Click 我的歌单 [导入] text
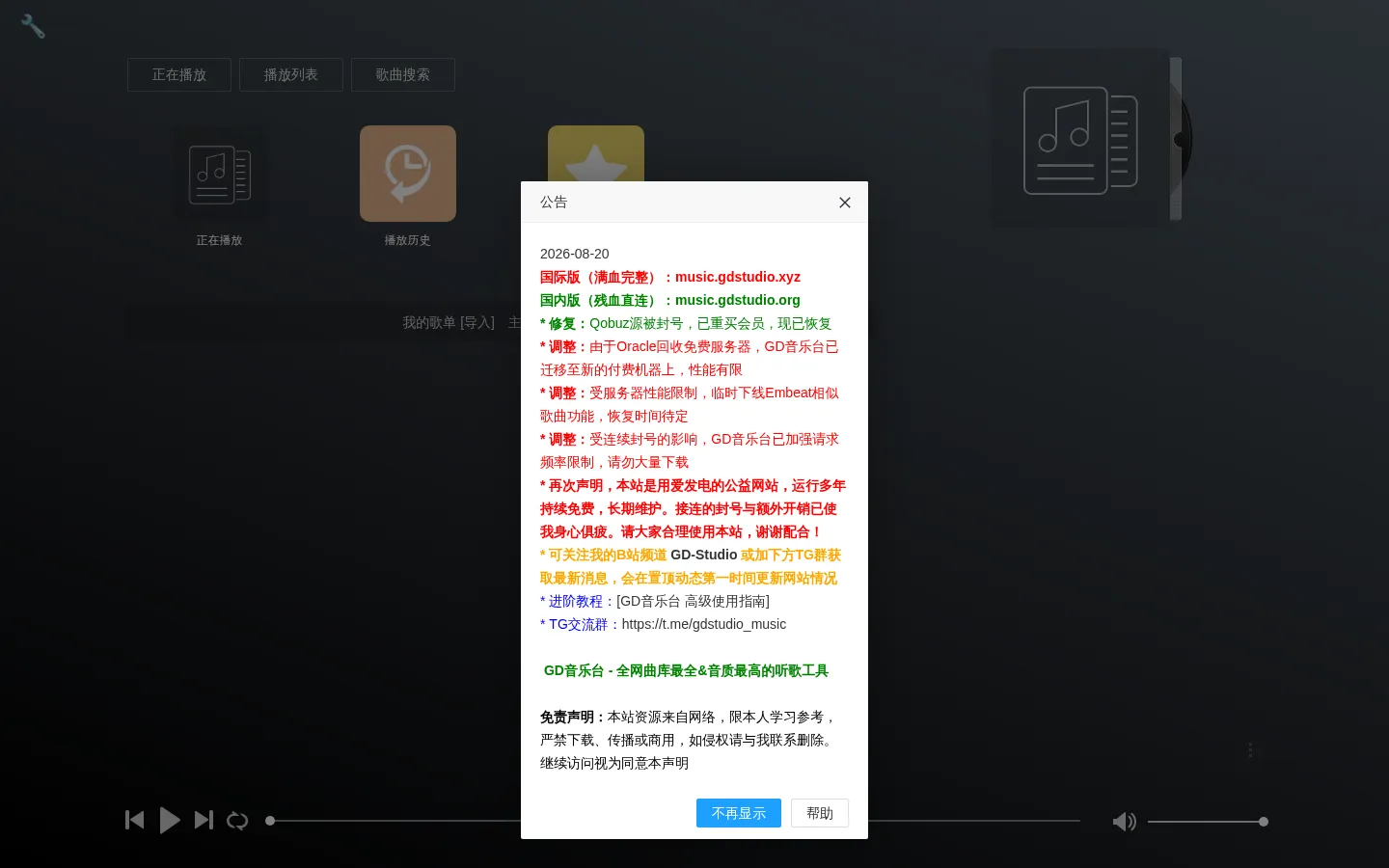 [449, 323]
